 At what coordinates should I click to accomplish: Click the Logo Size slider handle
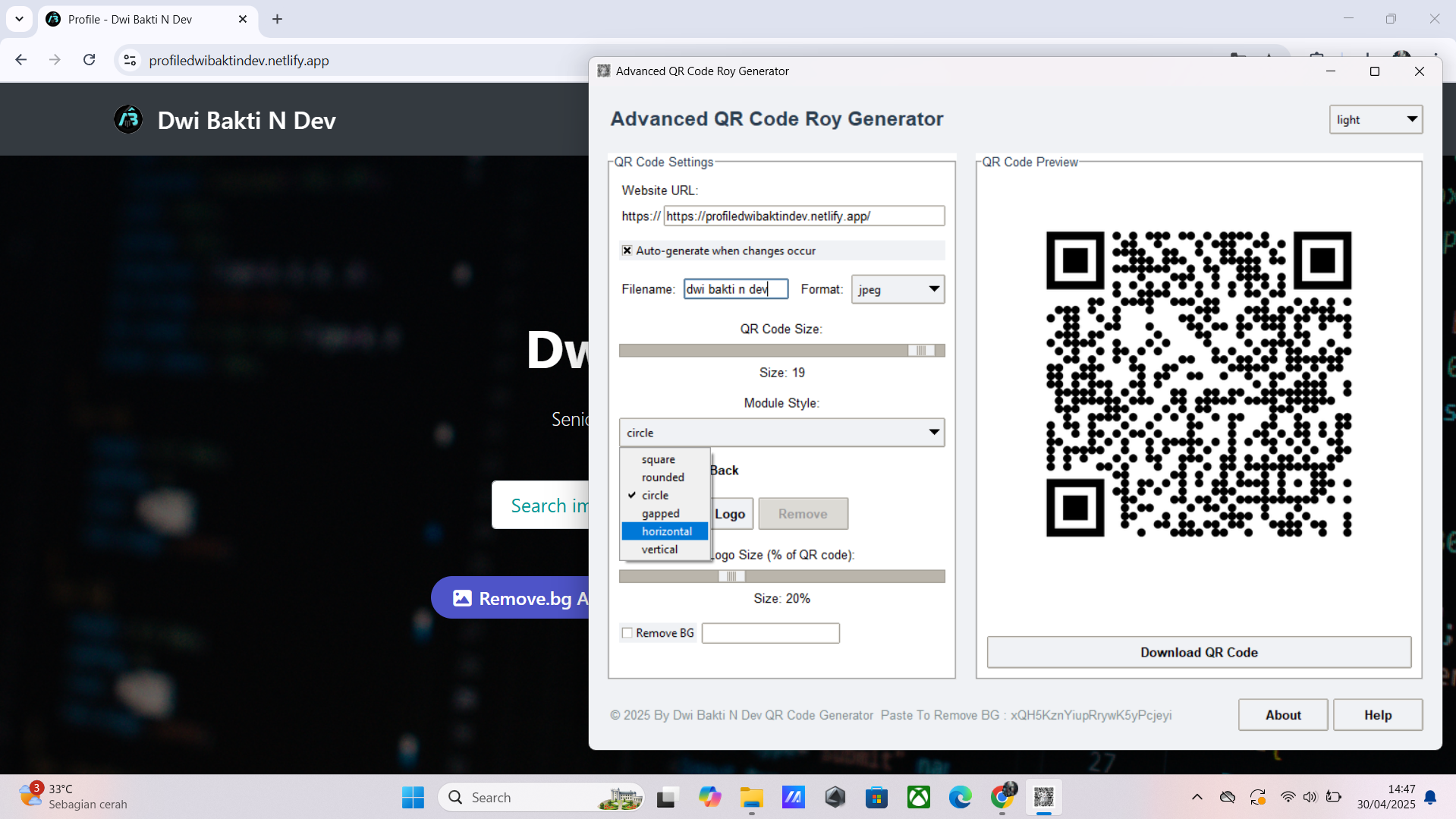click(x=731, y=577)
